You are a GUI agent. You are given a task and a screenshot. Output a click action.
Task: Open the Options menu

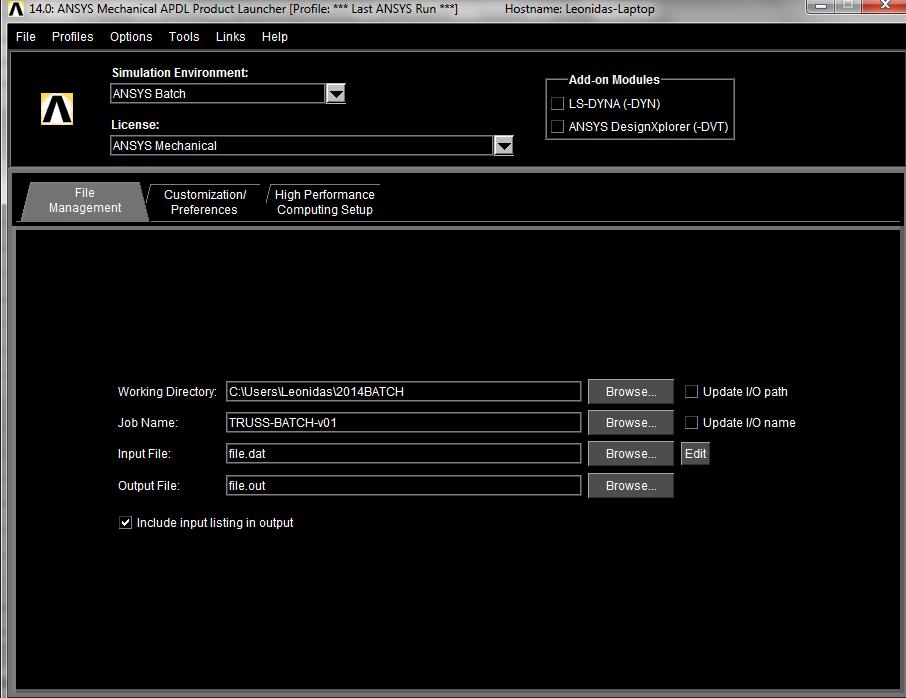point(131,36)
